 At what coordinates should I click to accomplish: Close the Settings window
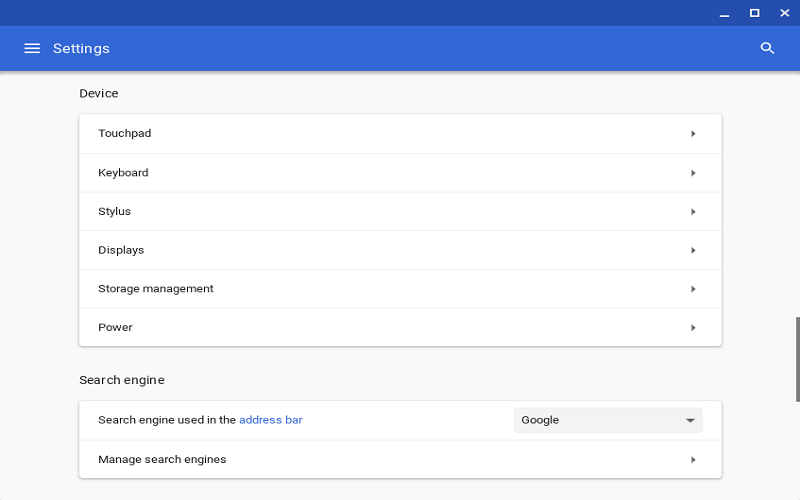click(785, 13)
